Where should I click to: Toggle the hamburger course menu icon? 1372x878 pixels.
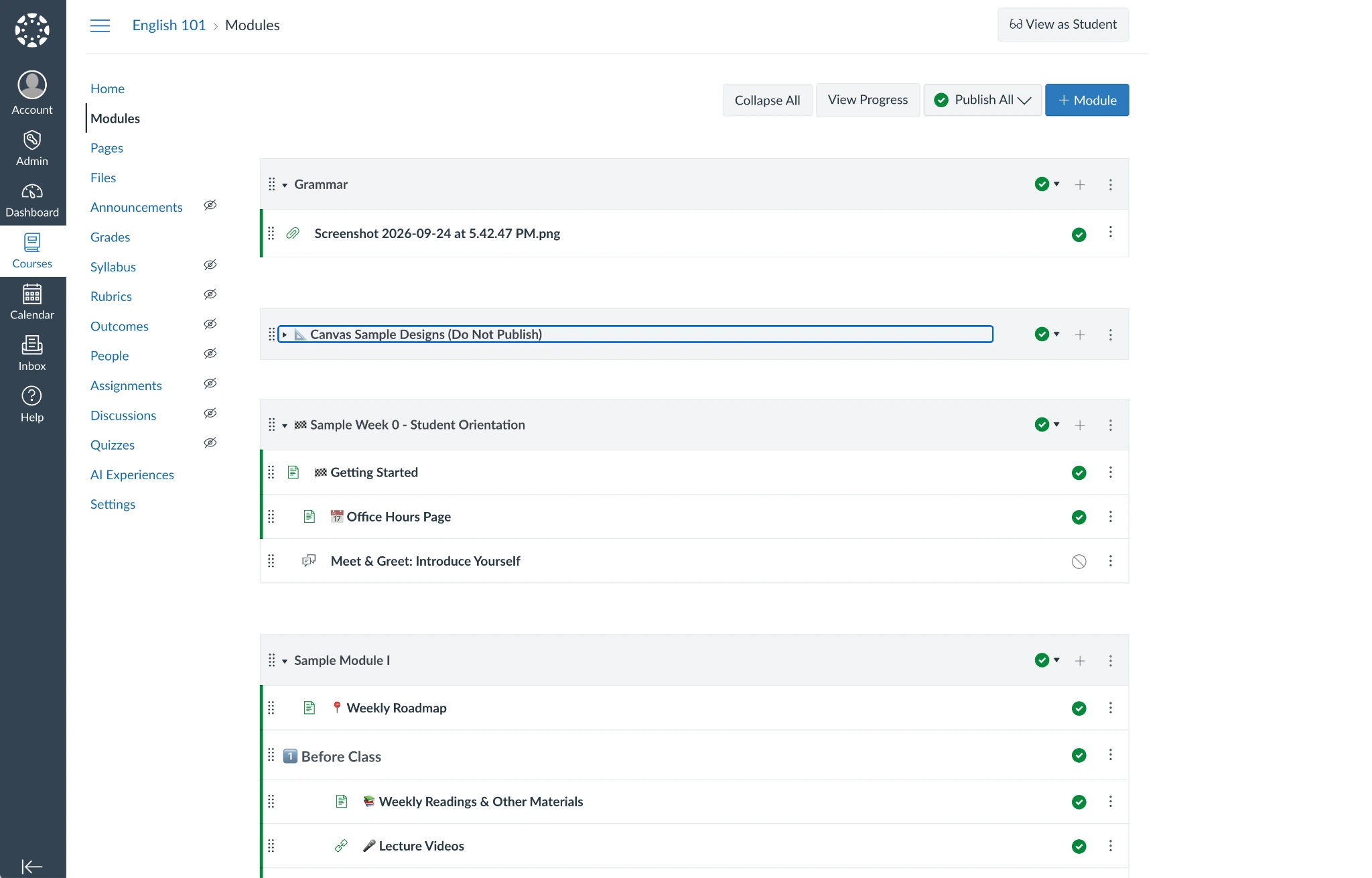click(100, 25)
